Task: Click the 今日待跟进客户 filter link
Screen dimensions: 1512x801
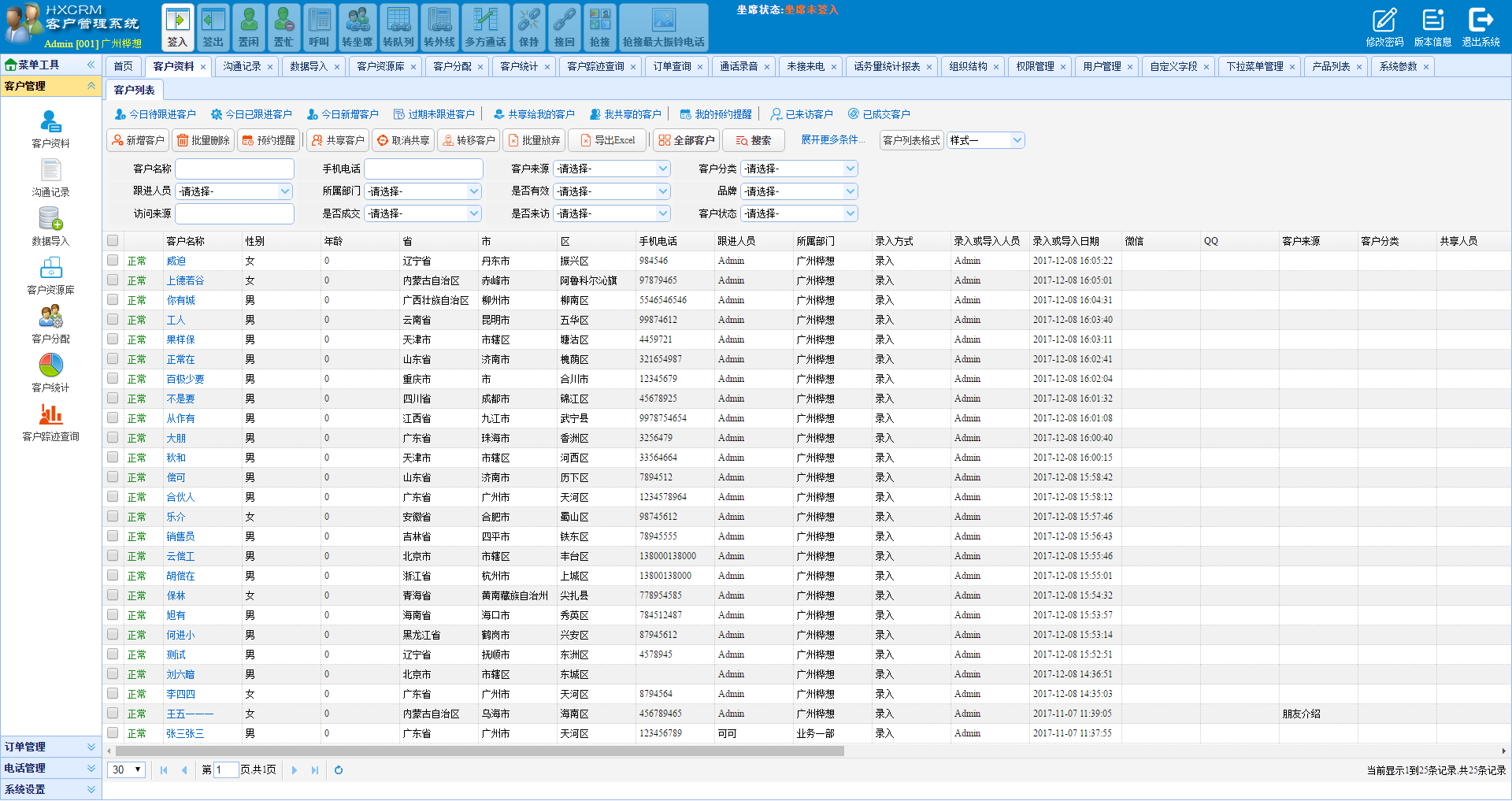Action: (156, 114)
